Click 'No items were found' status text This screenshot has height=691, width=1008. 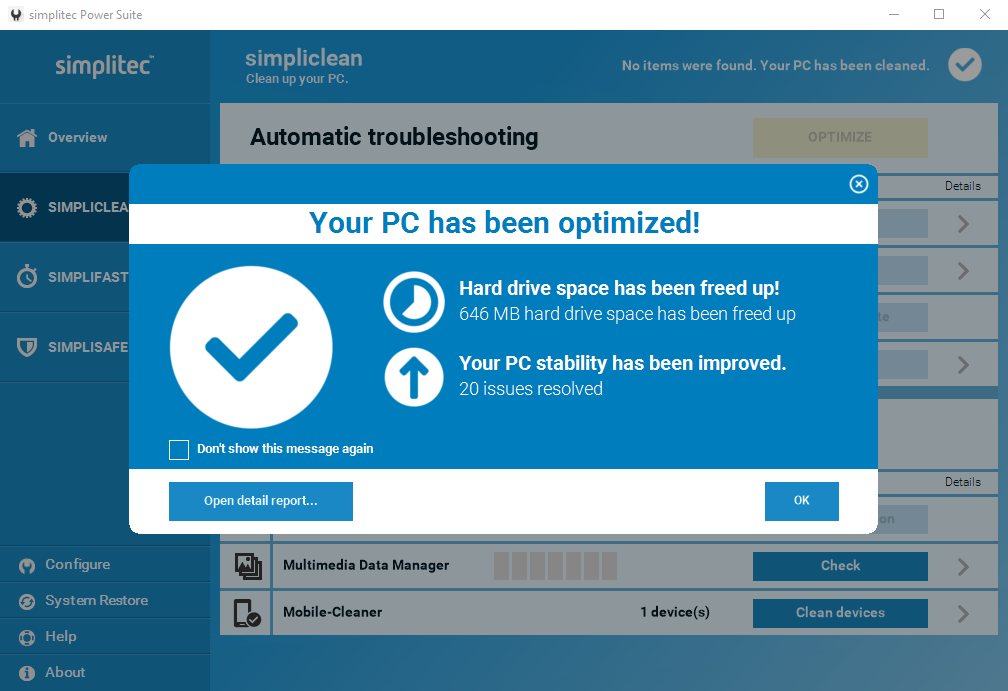tap(775, 66)
